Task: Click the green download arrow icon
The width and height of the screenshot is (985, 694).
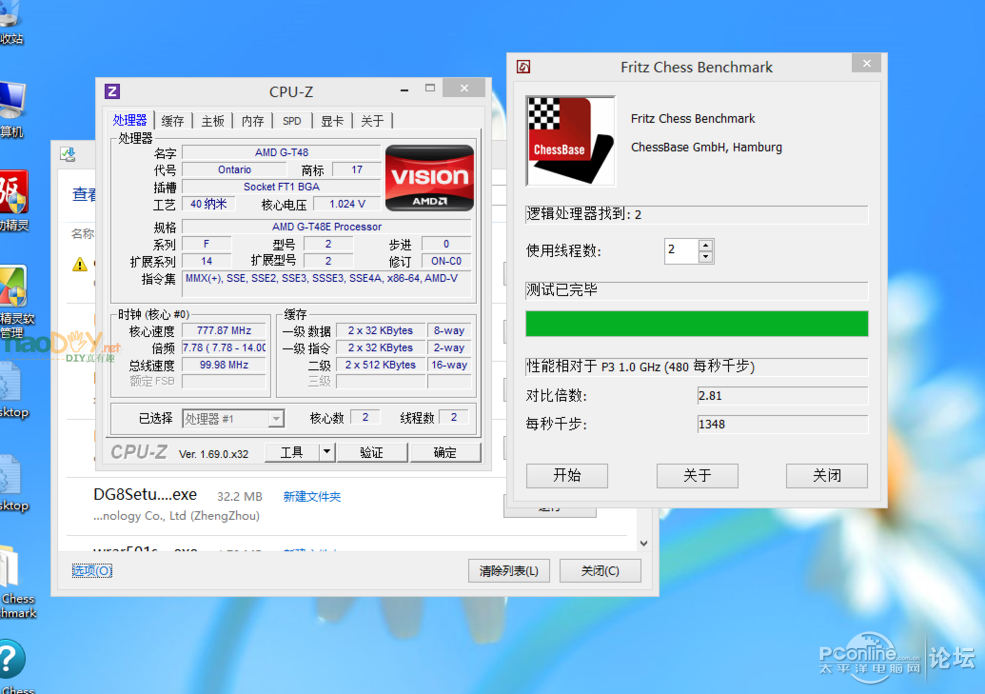Action: (x=70, y=154)
